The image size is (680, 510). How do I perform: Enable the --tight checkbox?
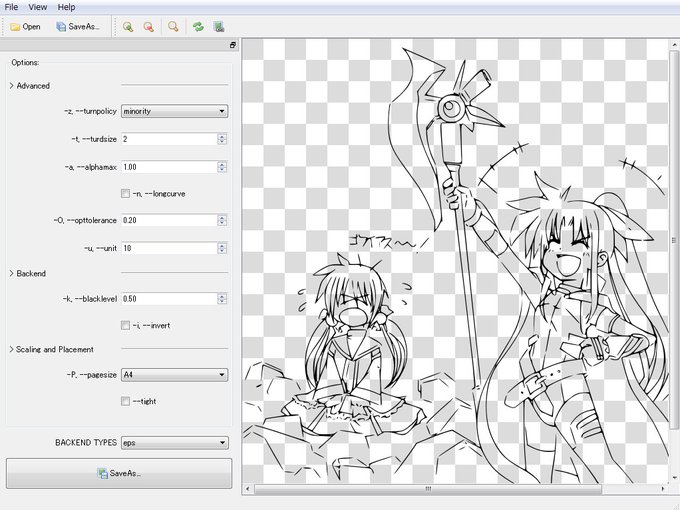[x=125, y=401]
